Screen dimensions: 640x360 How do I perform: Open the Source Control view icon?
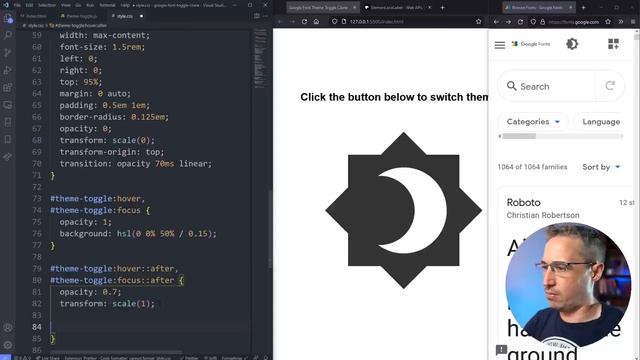(x=8, y=53)
